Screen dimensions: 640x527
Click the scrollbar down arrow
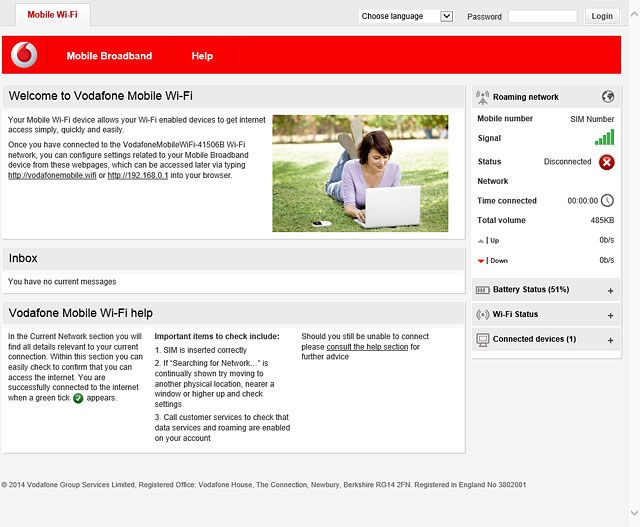tap(634, 512)
